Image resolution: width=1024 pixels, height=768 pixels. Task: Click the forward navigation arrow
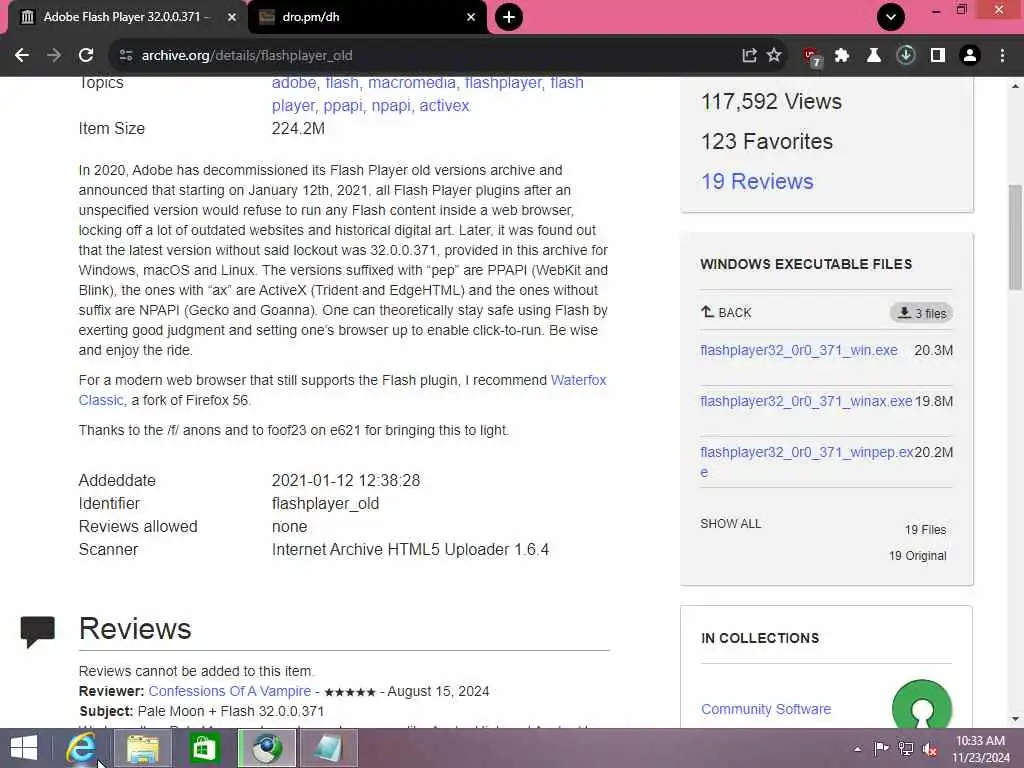(54, 56)
